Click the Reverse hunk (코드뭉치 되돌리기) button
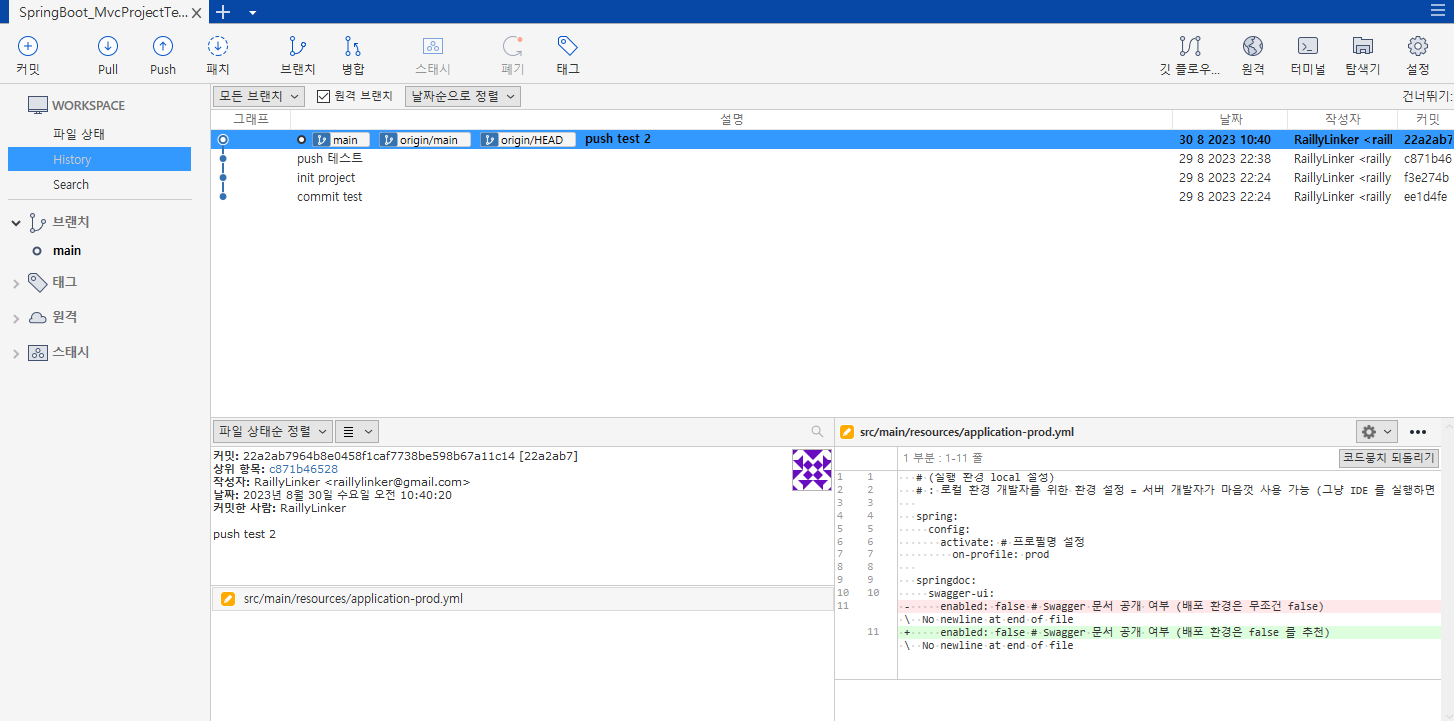 point(1389,457)
